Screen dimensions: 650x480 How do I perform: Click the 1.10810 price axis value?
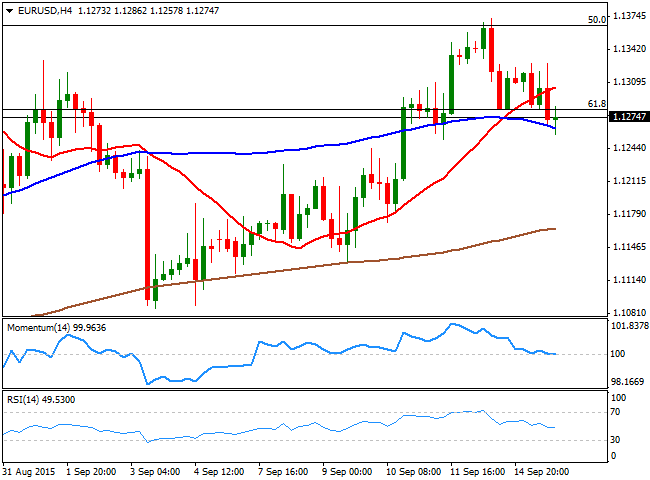[629, 313]
